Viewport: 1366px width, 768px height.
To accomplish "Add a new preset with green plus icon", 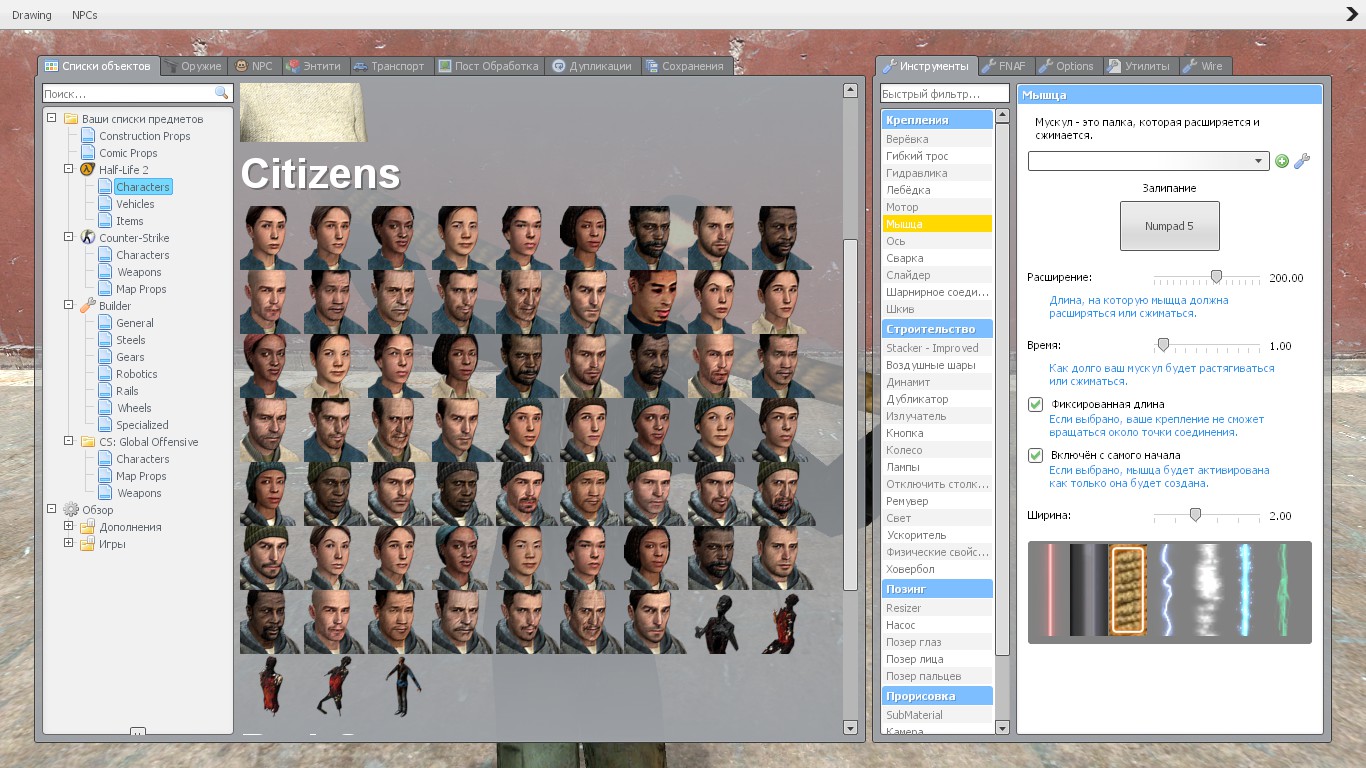I will click(x=1282, y=161).
